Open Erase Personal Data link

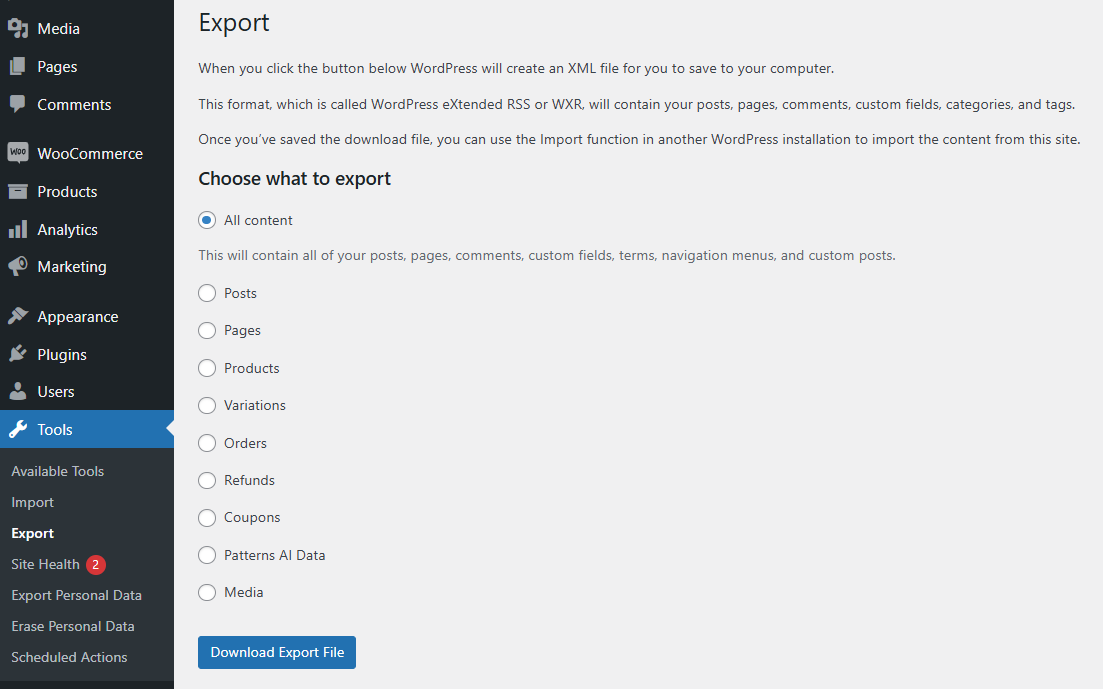click(72, 626)
